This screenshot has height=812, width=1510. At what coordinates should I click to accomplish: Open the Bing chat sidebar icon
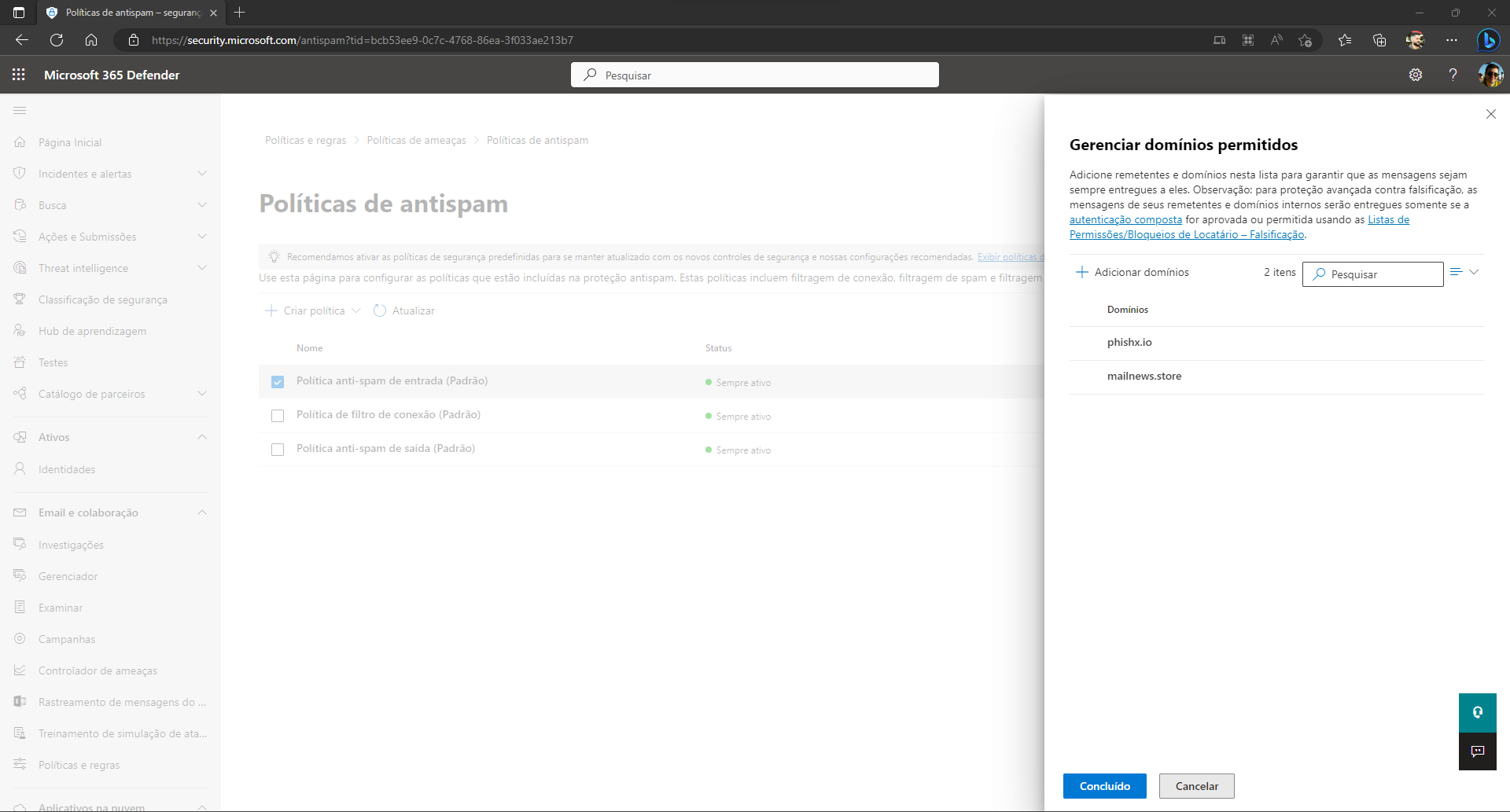1488,40
